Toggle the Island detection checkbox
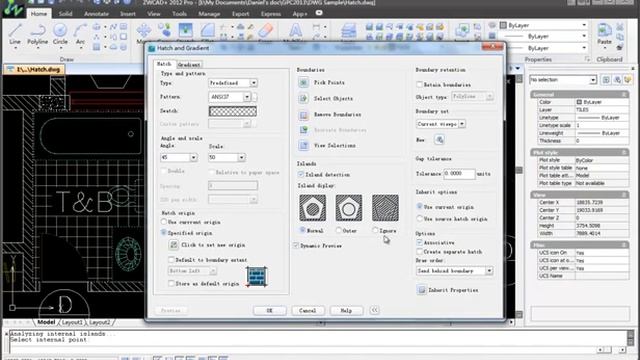Screen dimensions: 640x360 [x=301, y=175]
